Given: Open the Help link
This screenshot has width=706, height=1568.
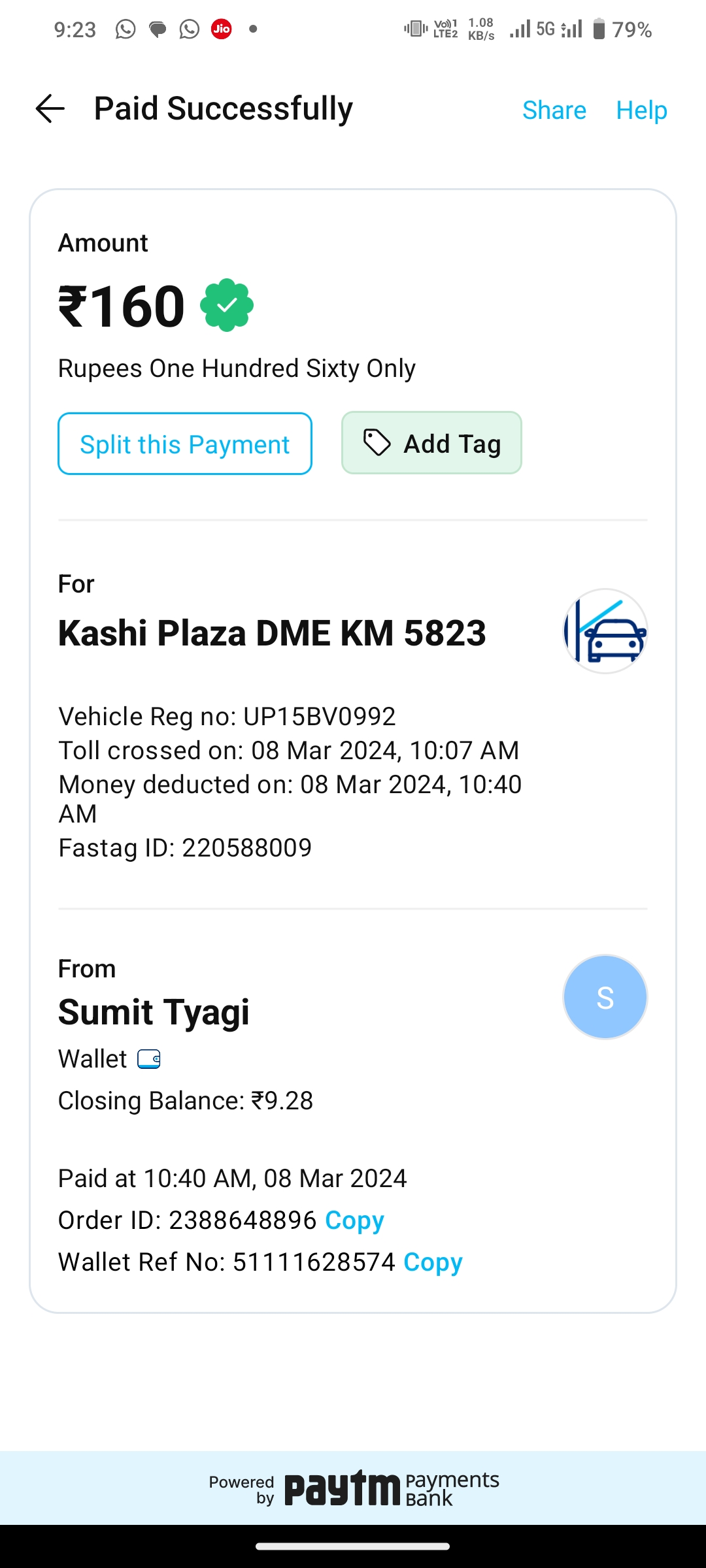Looking at the screenshot, I should point(641,110).
